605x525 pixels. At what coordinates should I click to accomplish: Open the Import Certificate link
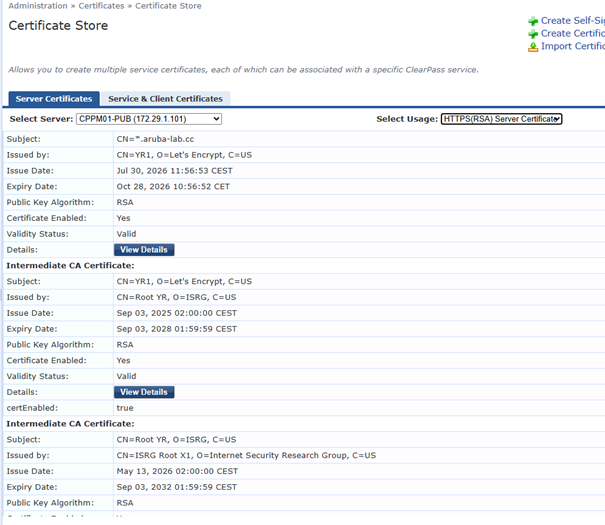[573, 46]
